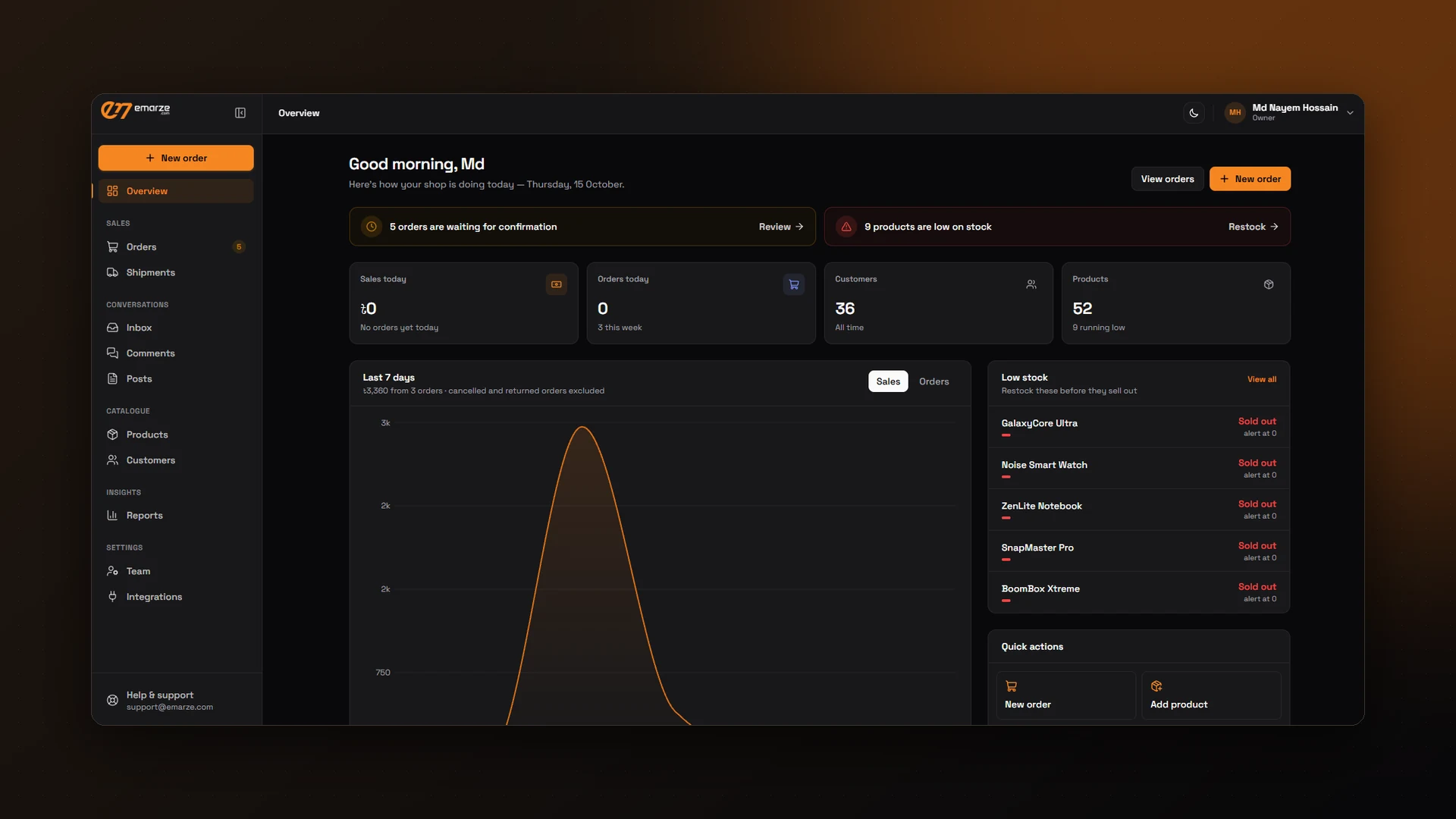Open Overview in the sidebar
Viewport: 1456px width, 819px height.
click(x=176, y=191)
